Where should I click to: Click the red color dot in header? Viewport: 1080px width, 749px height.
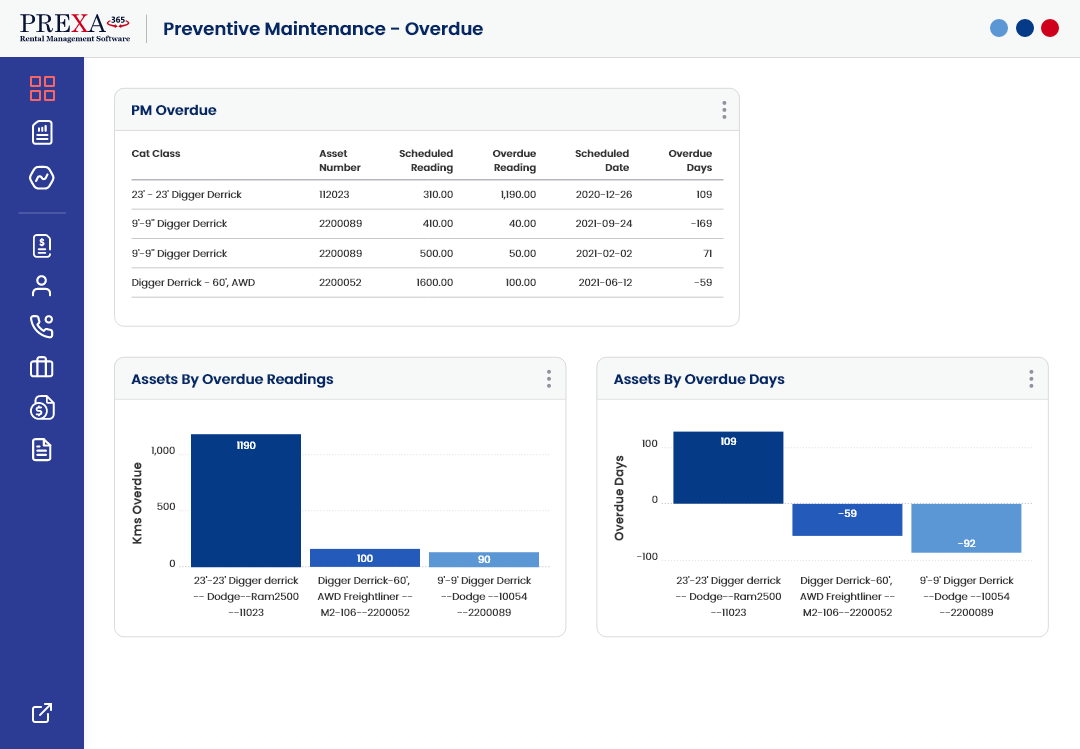1050,28
